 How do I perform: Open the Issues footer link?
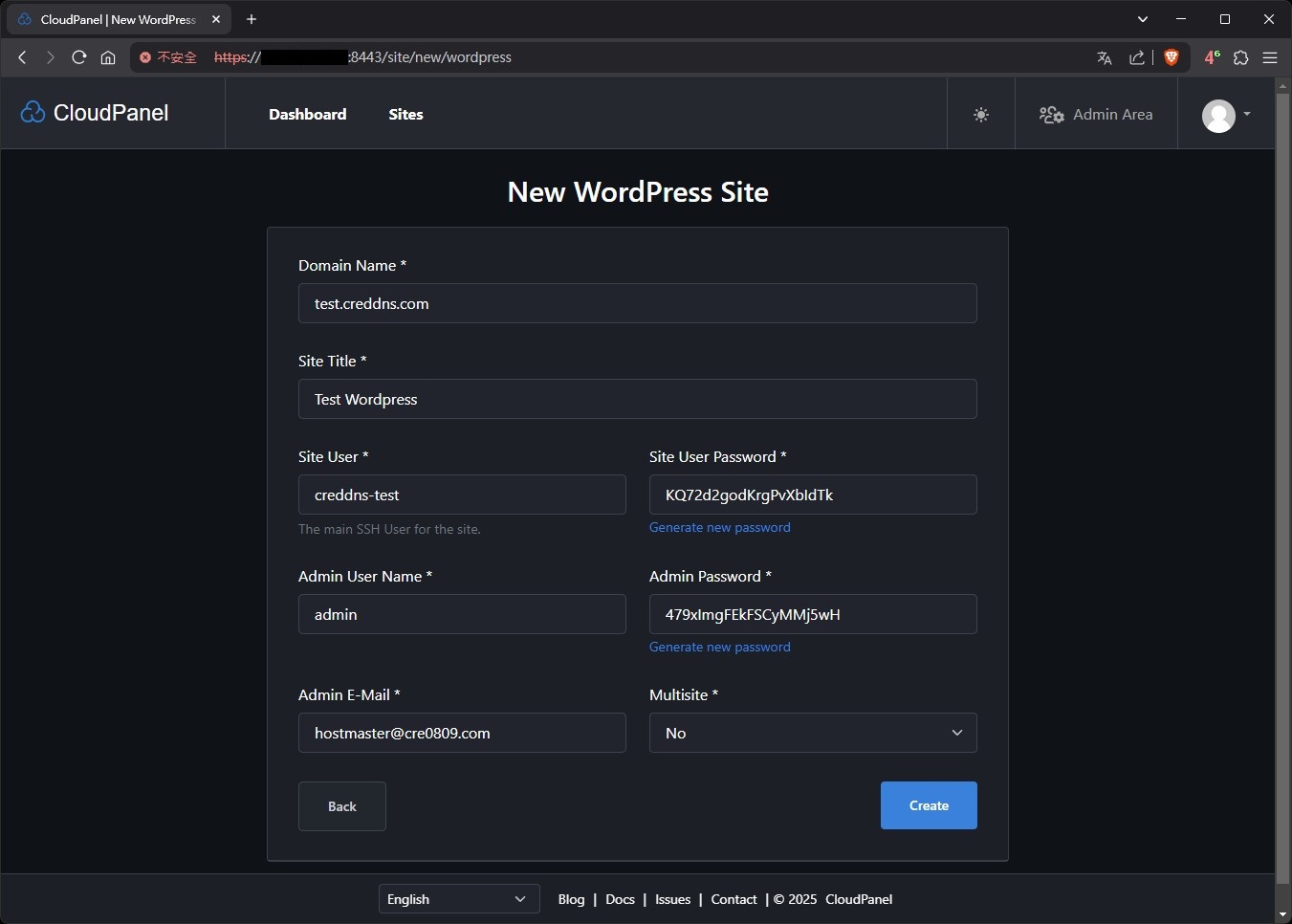tap(672, 899)
